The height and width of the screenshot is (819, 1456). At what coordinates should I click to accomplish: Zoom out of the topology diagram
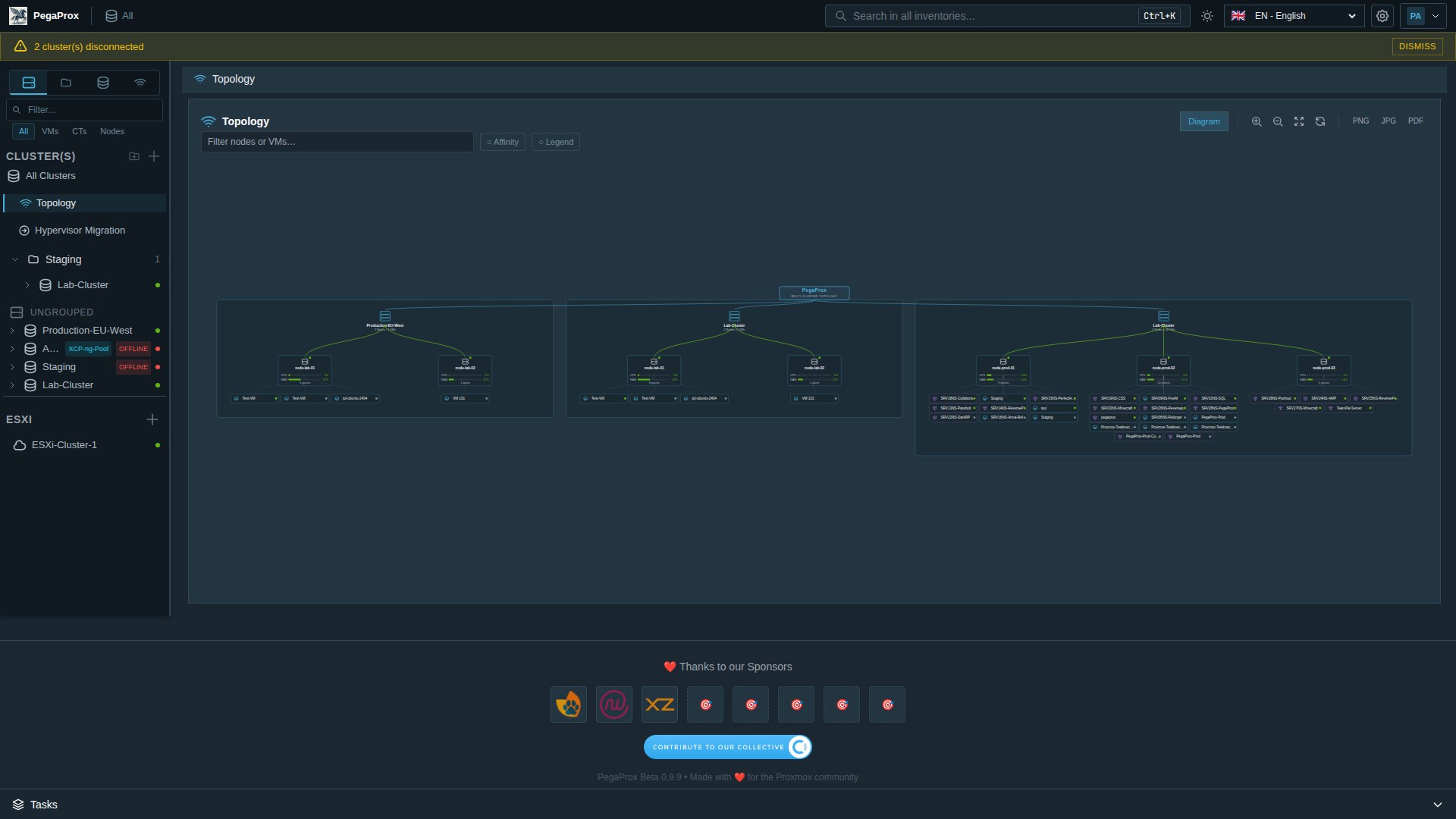[x=1278, y=121]
